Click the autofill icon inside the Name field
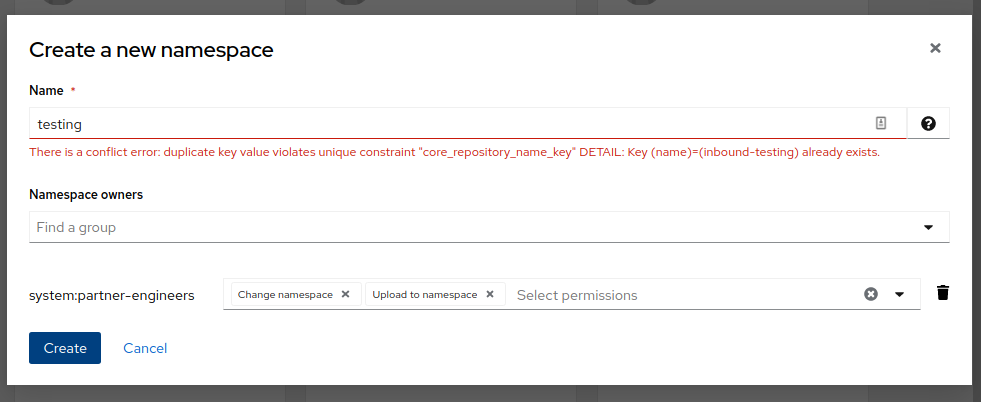 (x=881, y=123)
